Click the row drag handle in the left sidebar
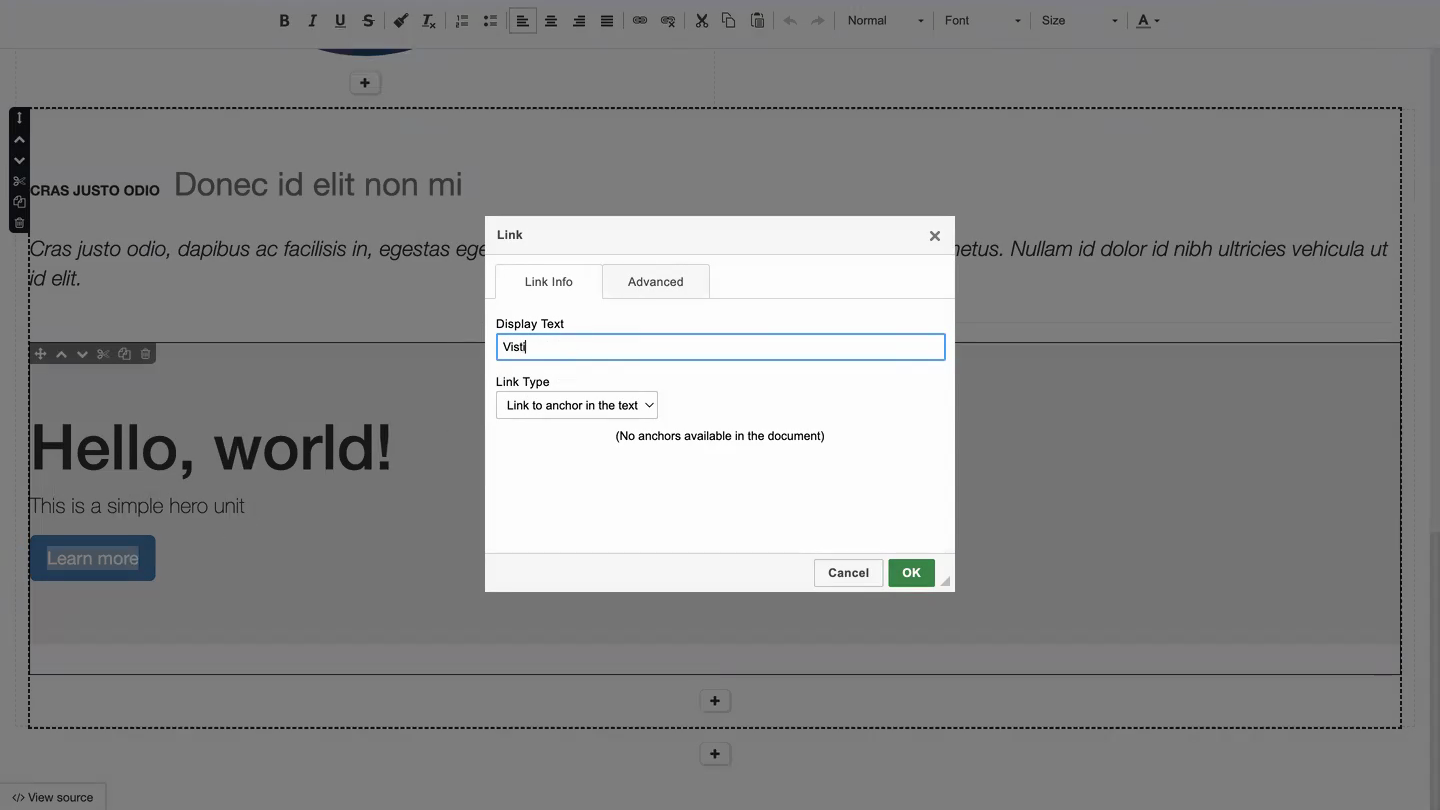 [19, 118]
